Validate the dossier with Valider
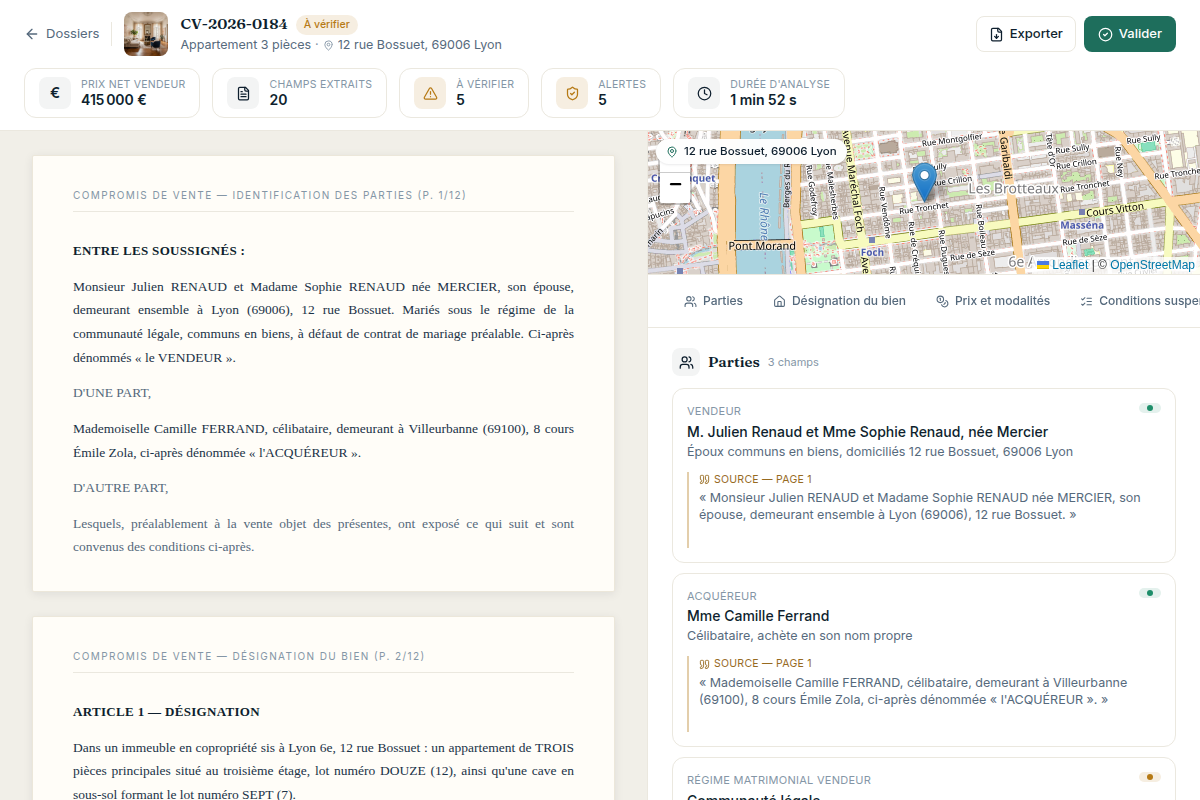Image resolution: width=1200 pixels, height=800 pixels. click(1130, 34)
